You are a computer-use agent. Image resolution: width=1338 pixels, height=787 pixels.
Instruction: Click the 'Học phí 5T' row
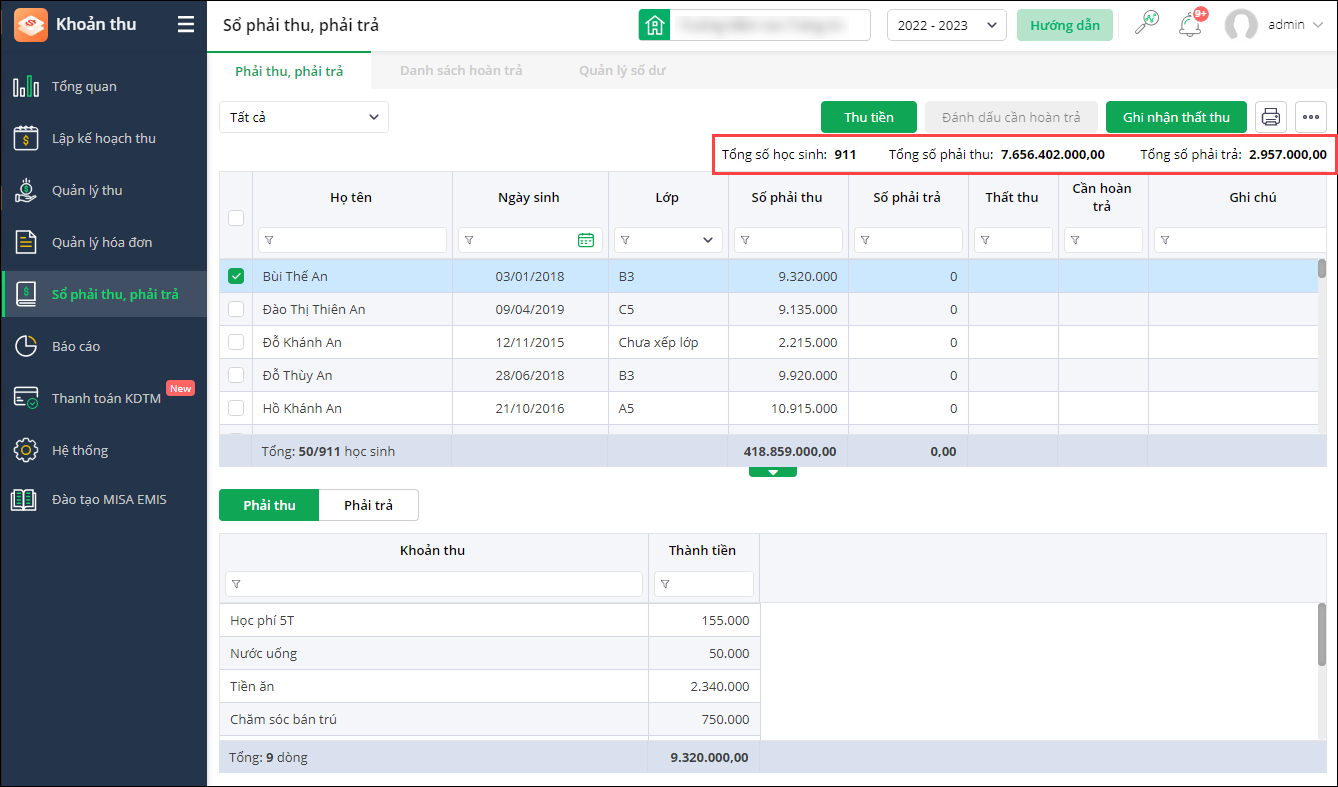pos(490,620)
